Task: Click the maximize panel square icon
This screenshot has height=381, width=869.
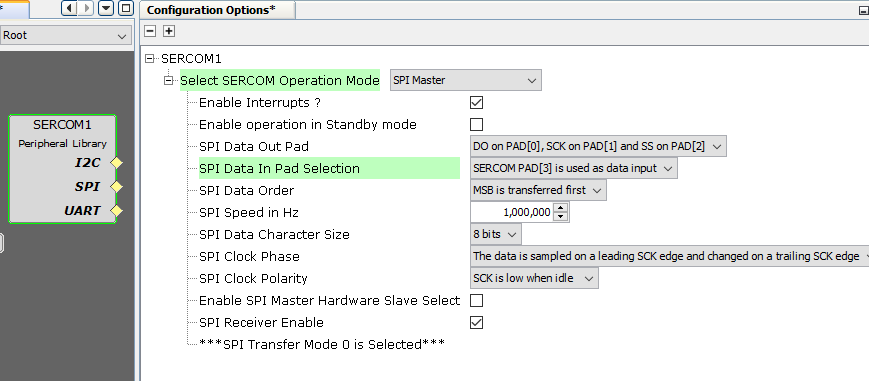Action: pos(126,8)
